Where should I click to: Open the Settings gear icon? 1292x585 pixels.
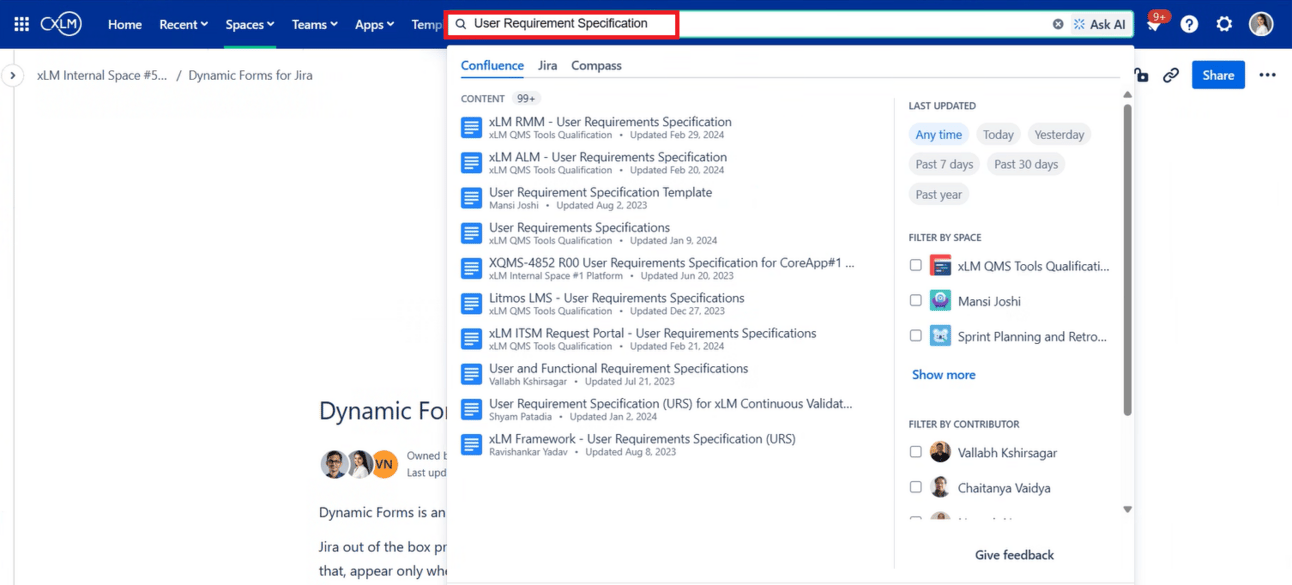1224,24
